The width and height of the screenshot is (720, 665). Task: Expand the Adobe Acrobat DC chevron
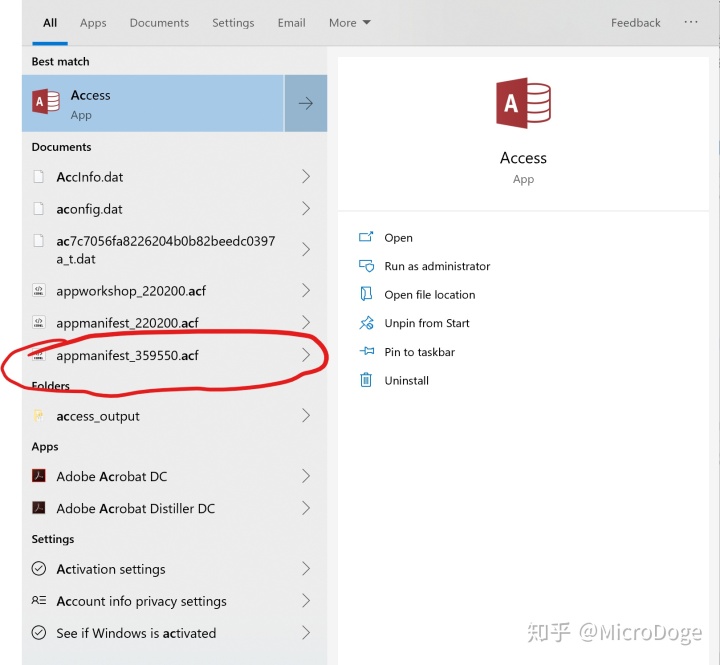(306, 476)
